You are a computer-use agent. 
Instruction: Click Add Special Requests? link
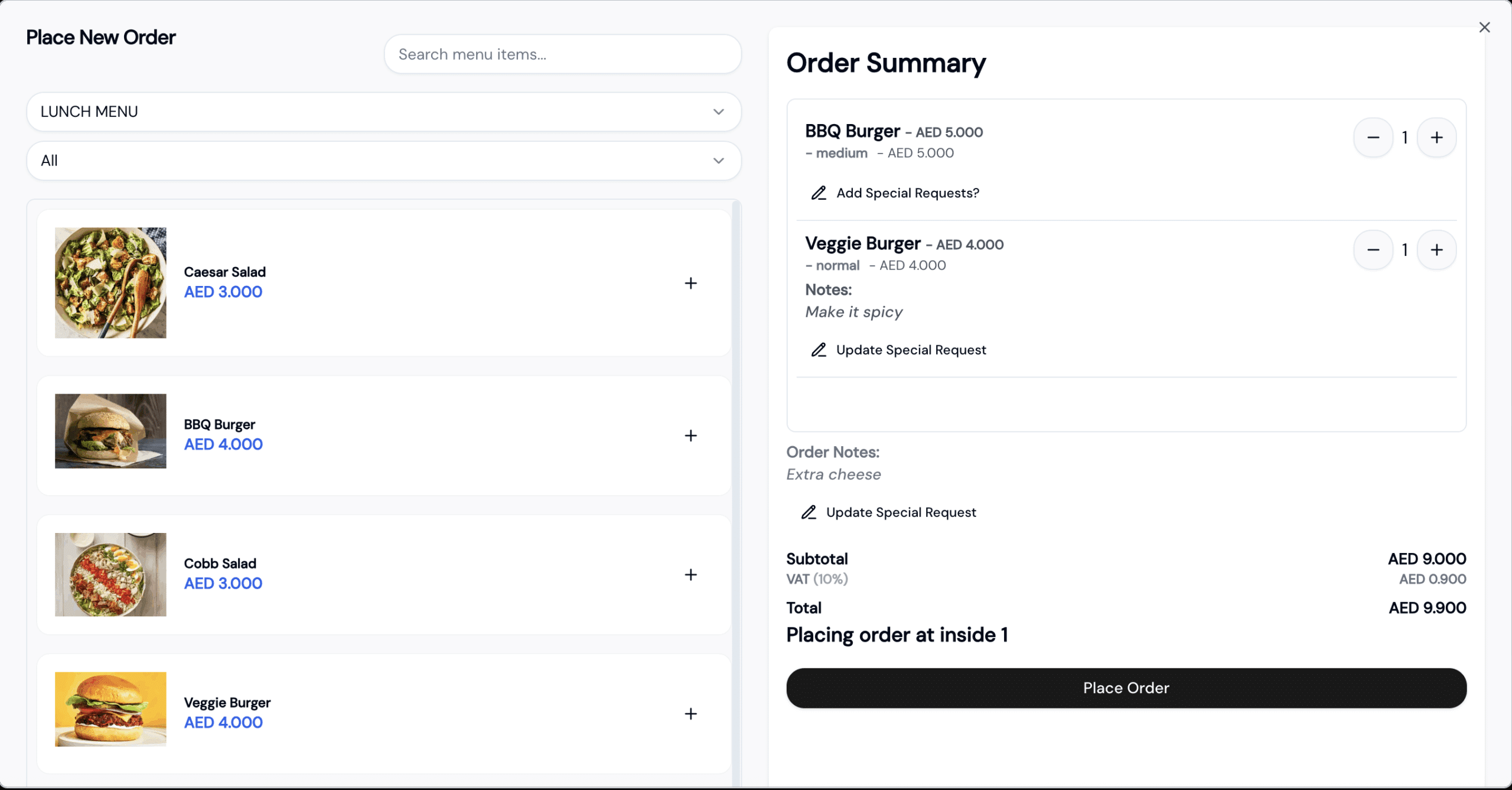pos(907,193)
